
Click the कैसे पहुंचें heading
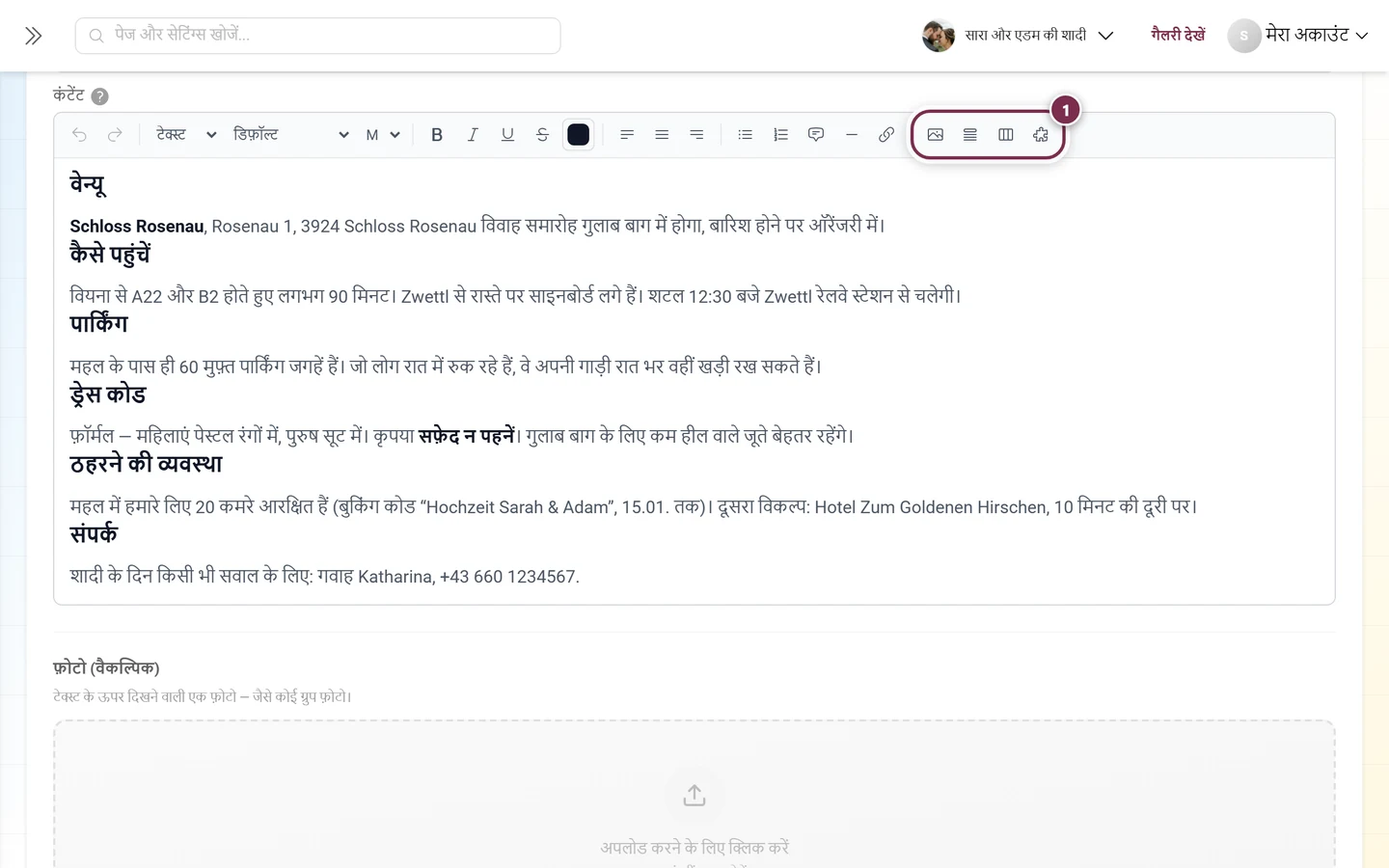point(110,255)
